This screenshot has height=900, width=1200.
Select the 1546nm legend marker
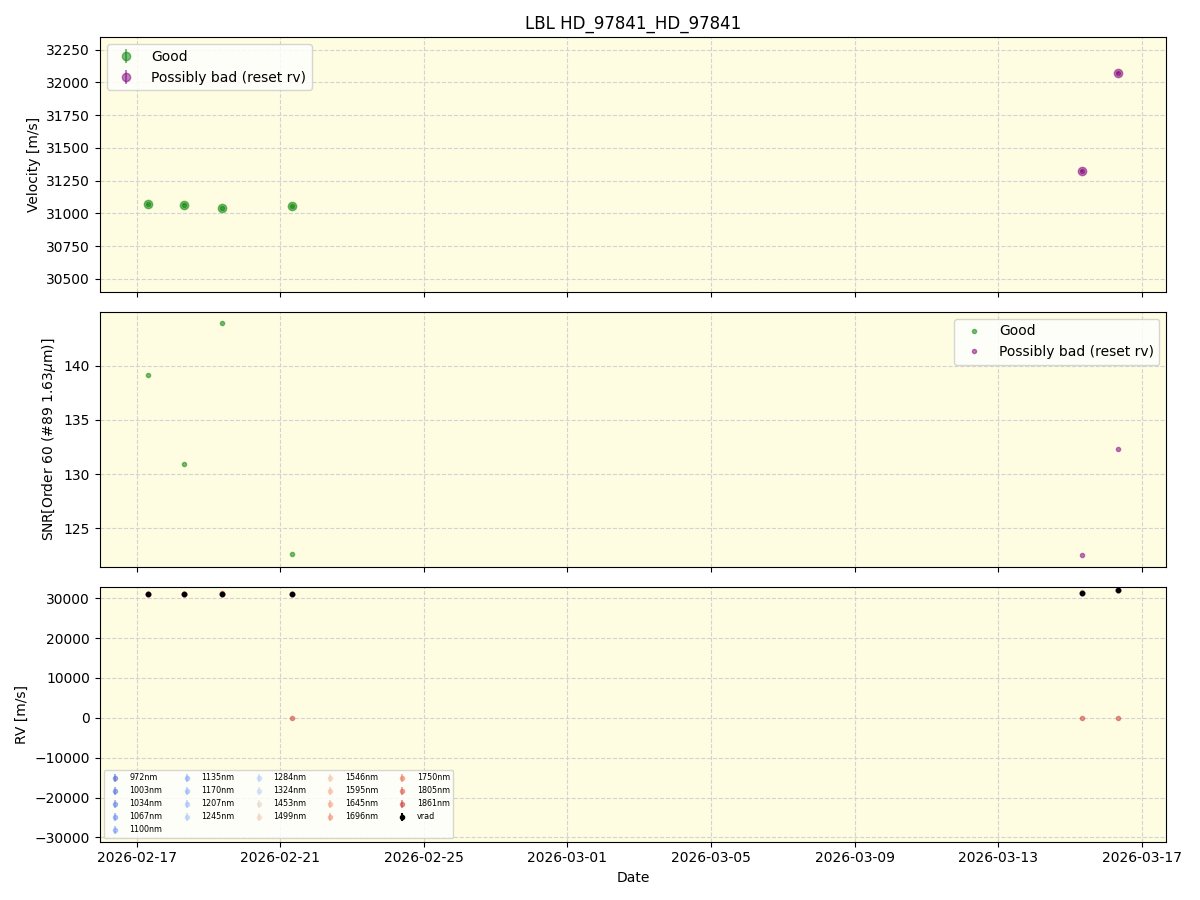pyautogui.click(x=330, y=777)
